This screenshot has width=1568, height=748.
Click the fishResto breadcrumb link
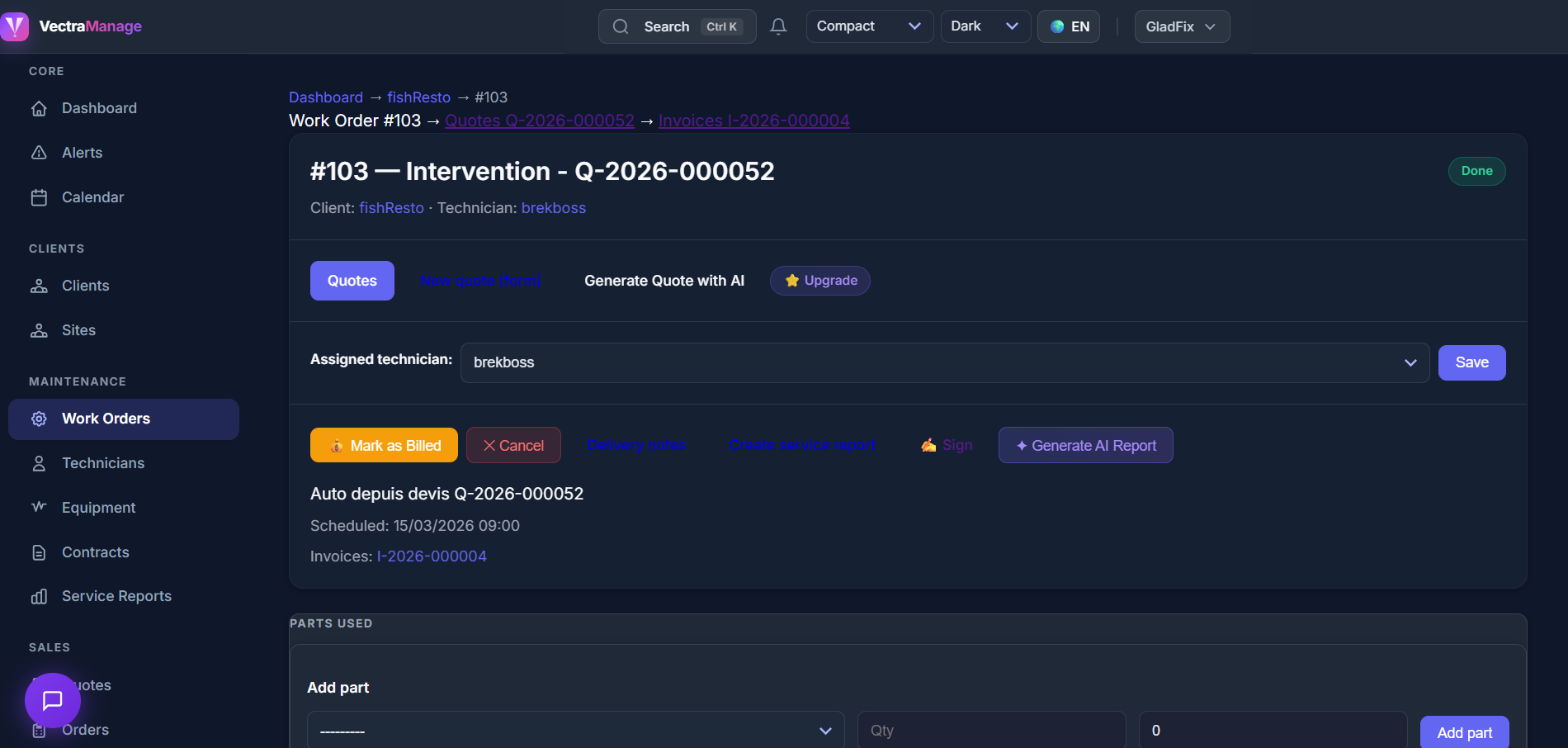coord(419,97)
